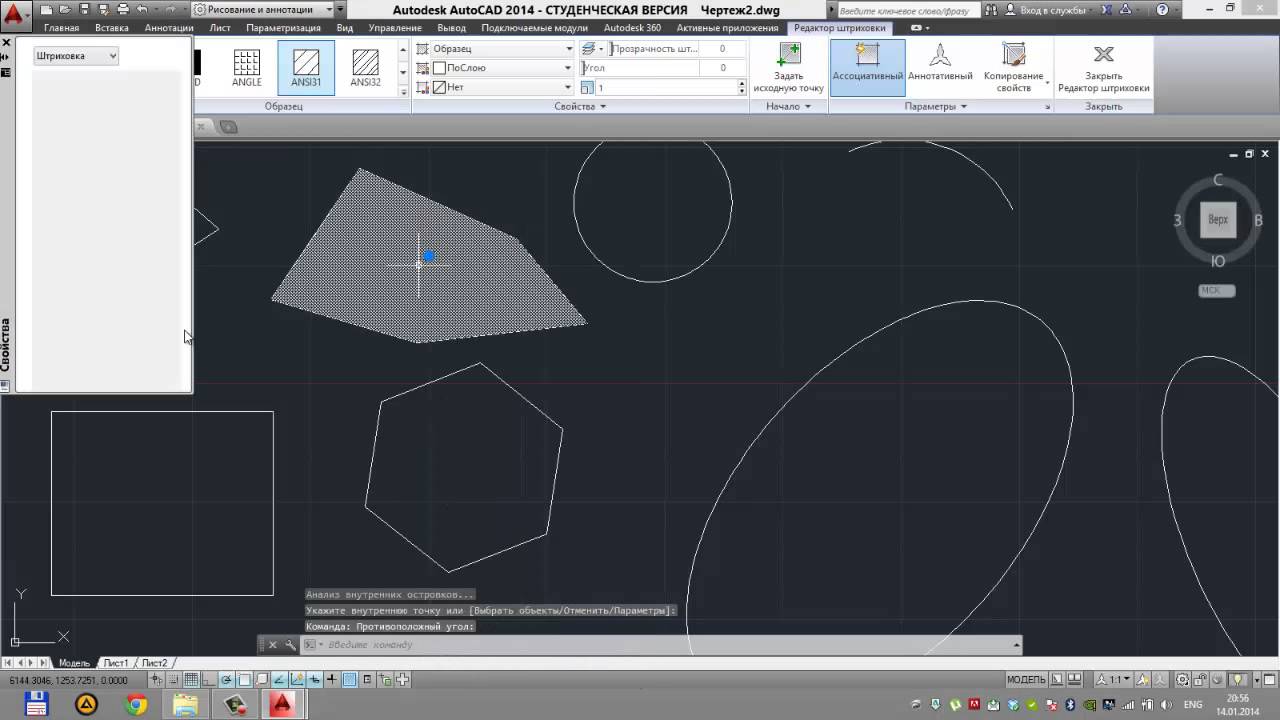Click the Нет background color swatch
The width and height of the screenshot is (1280, 720).
(439, 87)
